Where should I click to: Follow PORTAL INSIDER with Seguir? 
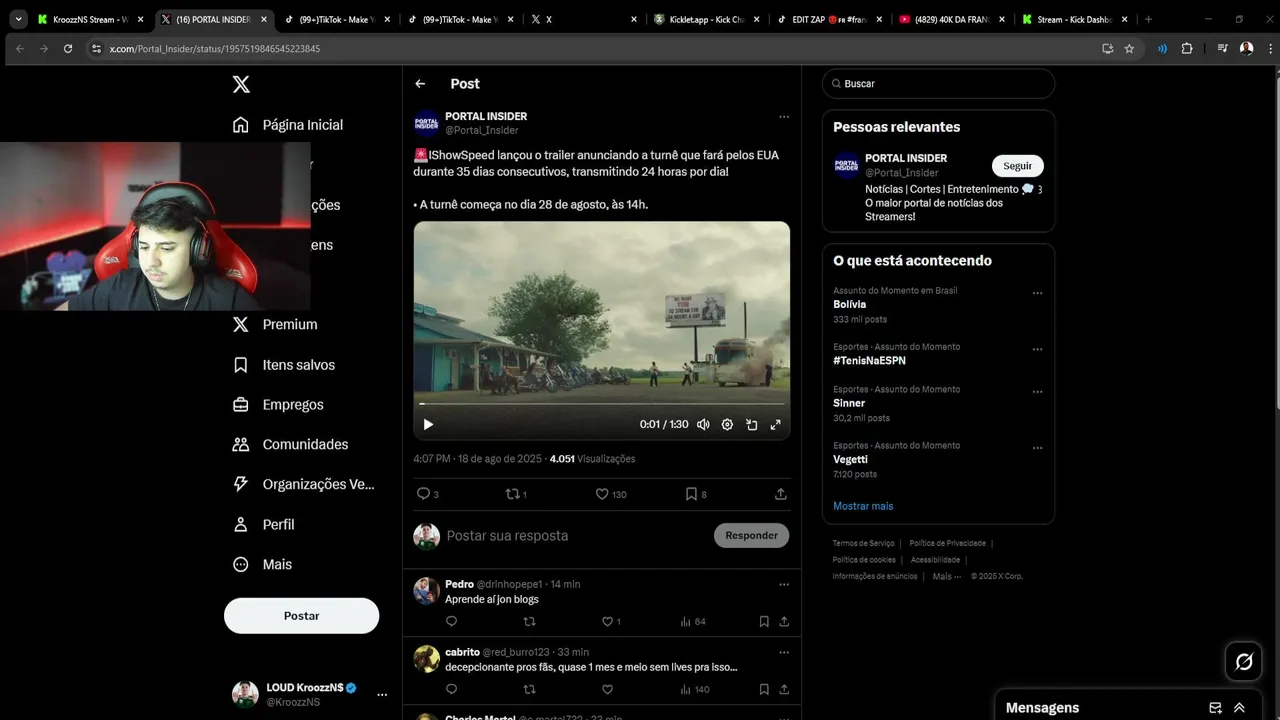1017,166
